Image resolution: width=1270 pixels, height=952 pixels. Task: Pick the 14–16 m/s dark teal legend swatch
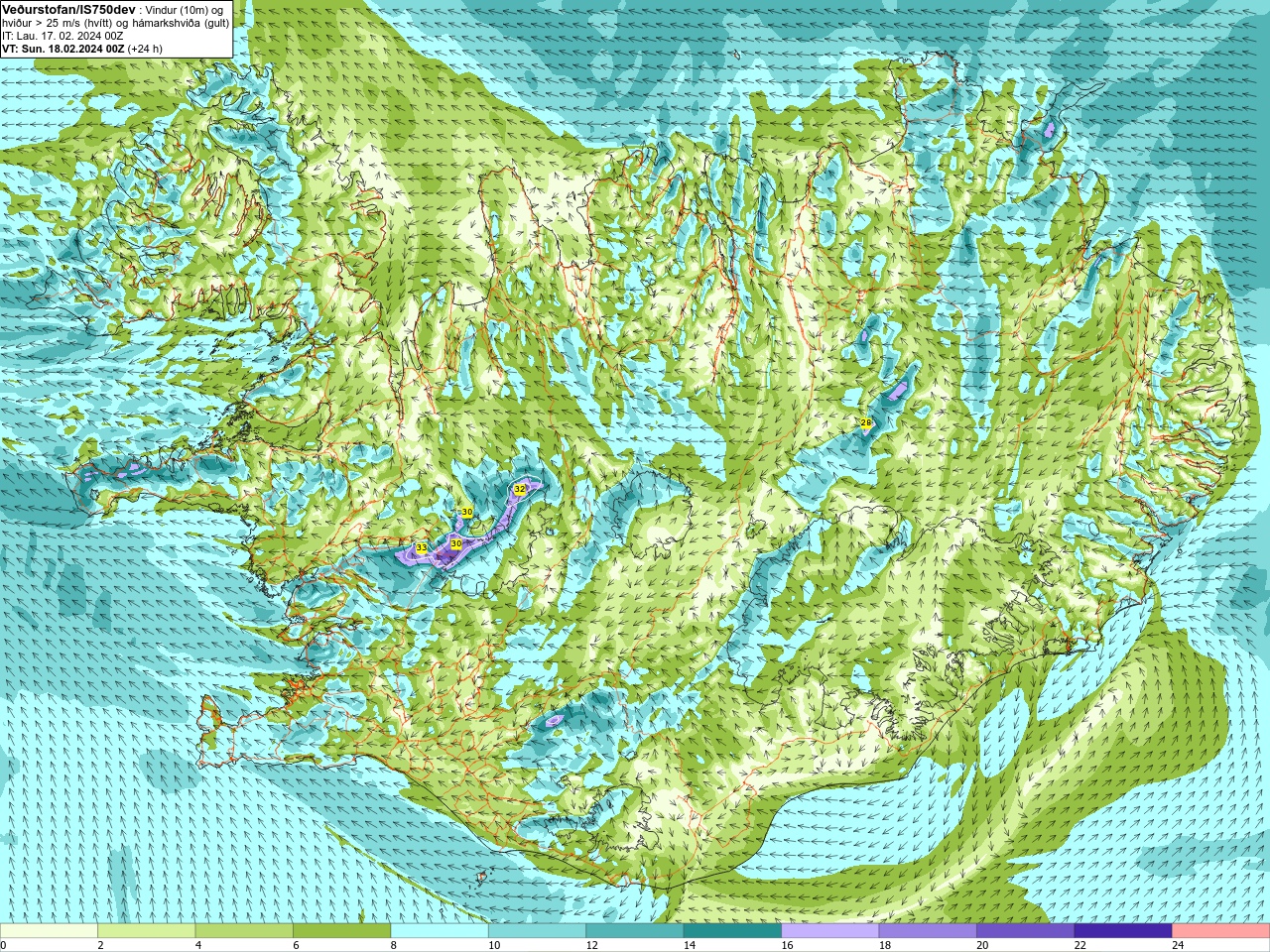732,931
